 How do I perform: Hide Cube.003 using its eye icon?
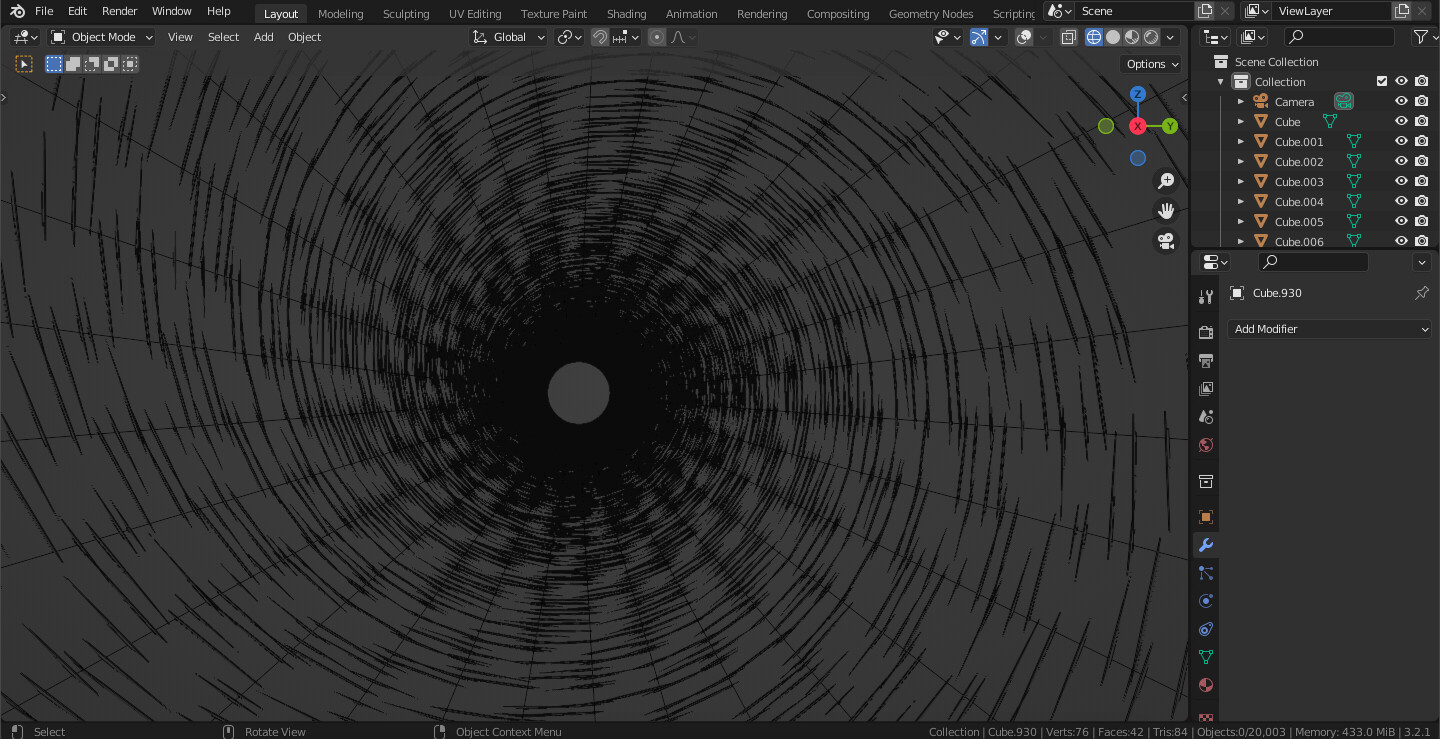point(1401,181)
